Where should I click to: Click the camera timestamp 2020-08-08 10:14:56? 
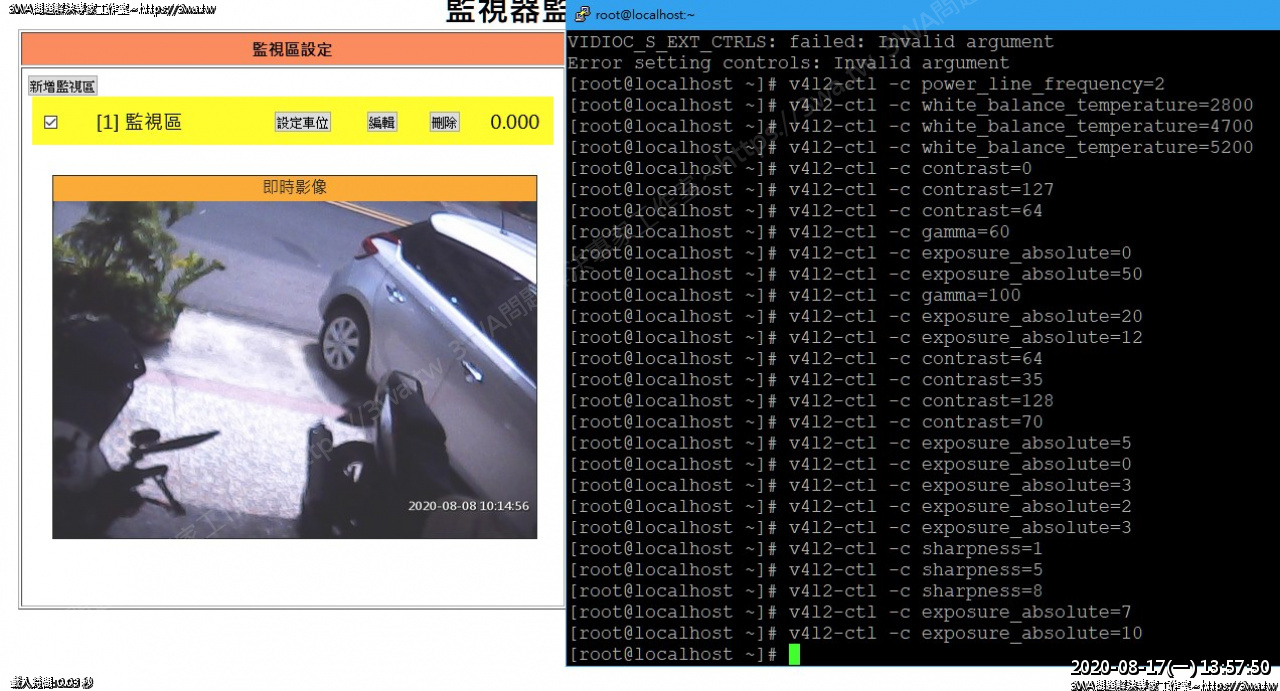tap(468, 506)
